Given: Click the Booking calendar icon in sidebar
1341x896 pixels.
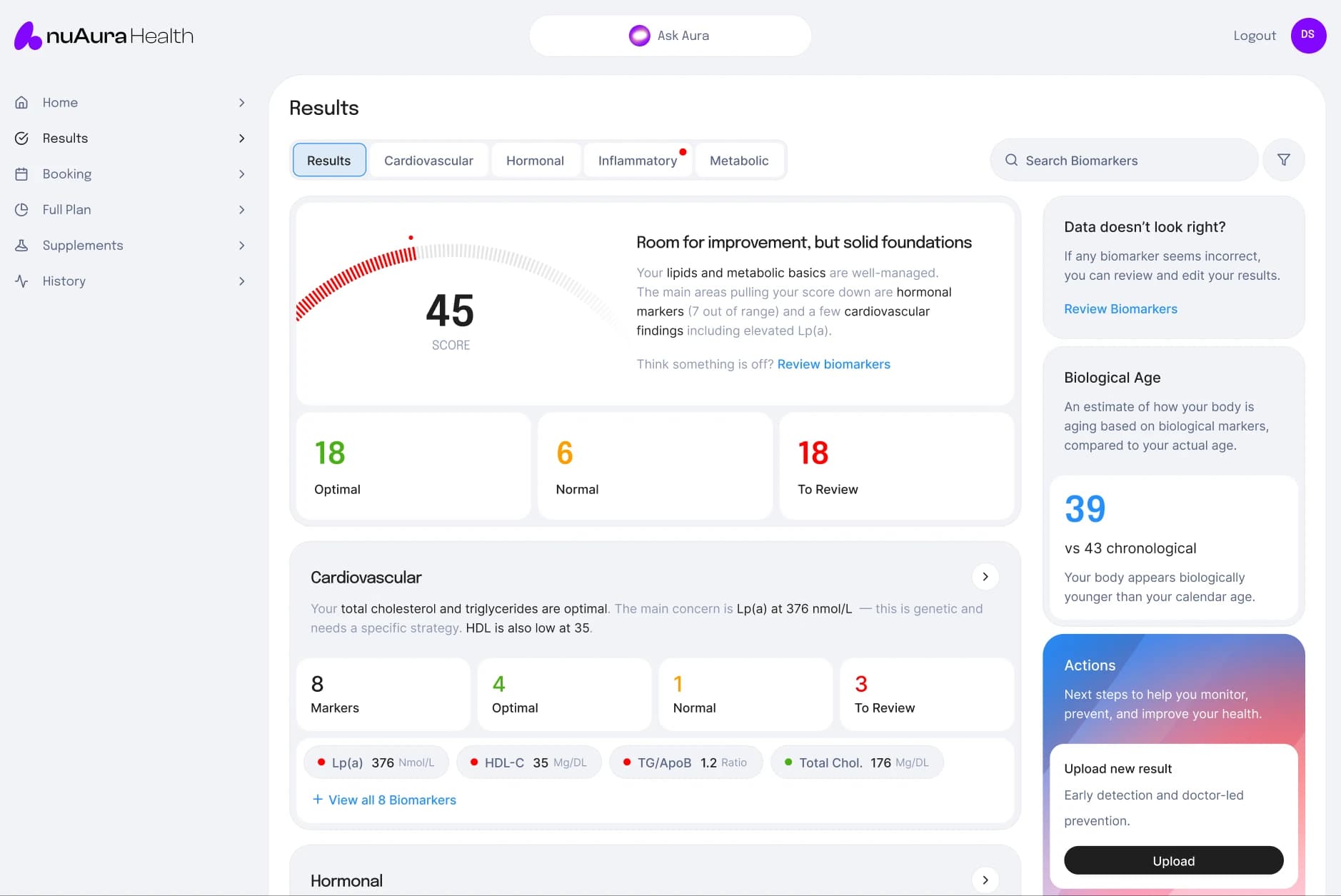Looking at the screenshot, I should pyautogui.click(x=21, y=173).
